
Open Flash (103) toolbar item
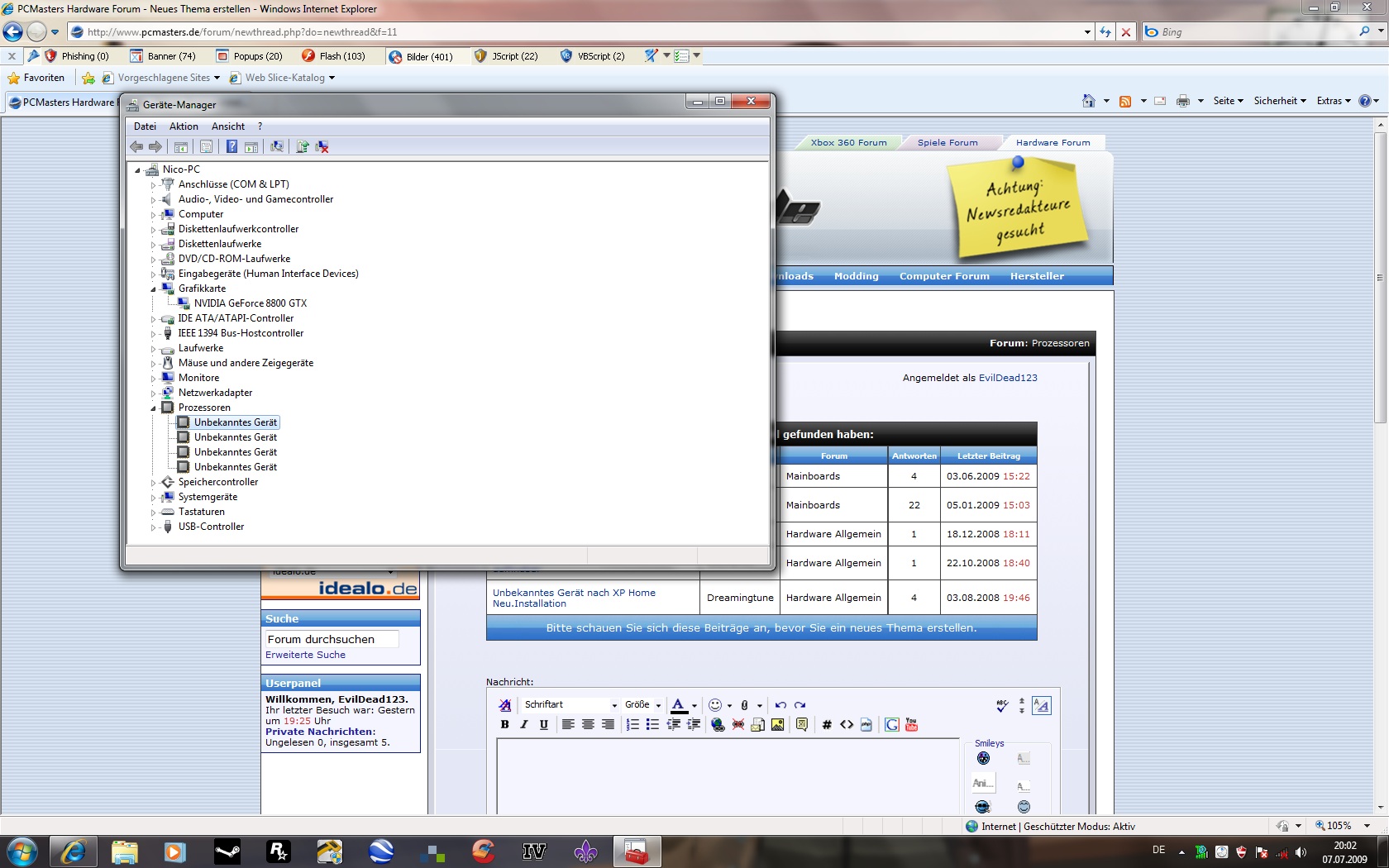[x=333, y=56]
